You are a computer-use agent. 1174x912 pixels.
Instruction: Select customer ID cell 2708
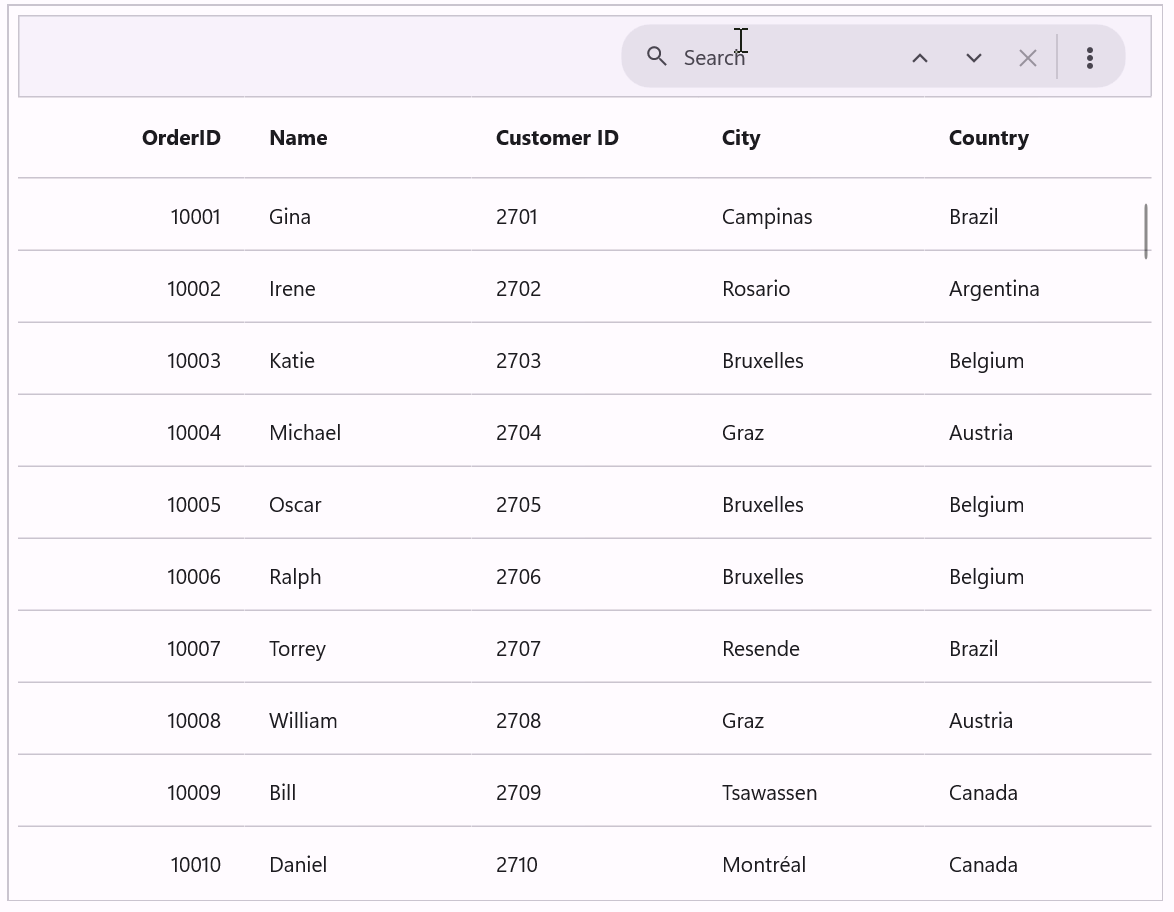[x=518, y=720]
